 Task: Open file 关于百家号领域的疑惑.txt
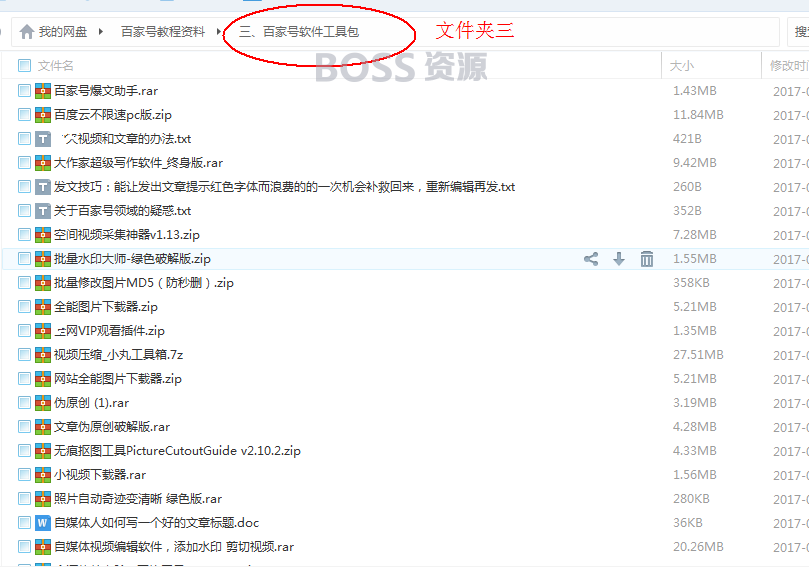(x=122, y=211)
